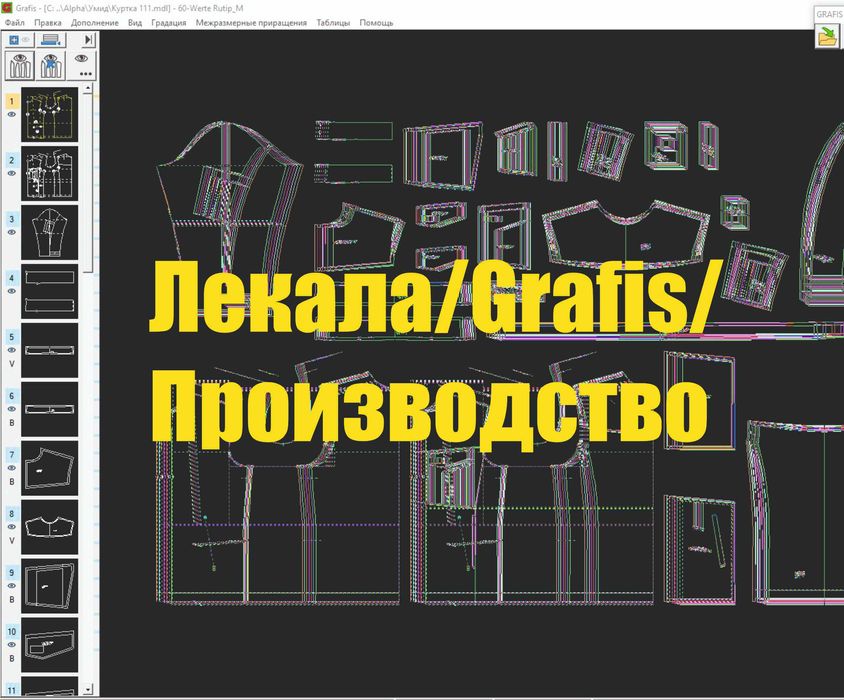Show all parts with the eye-over-pieces icon
Viewport: 844px width, 700px height.
(20, 66)
